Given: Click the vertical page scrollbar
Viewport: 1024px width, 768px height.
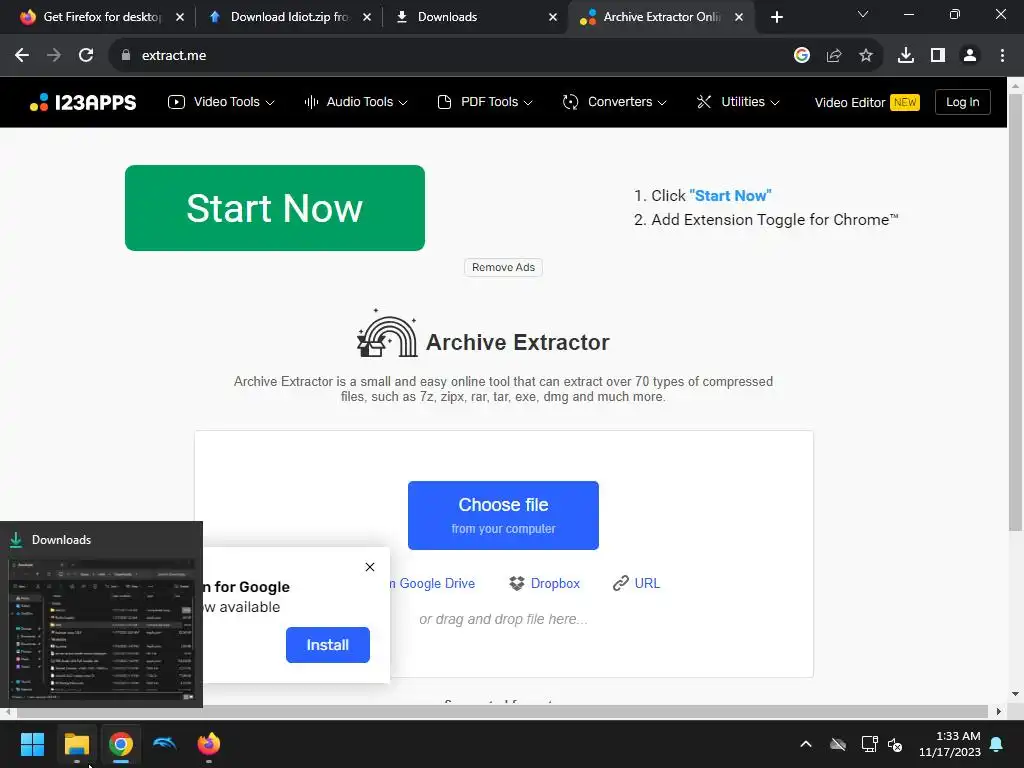Looking at the screenshot, I should [x=1016, y=312].
